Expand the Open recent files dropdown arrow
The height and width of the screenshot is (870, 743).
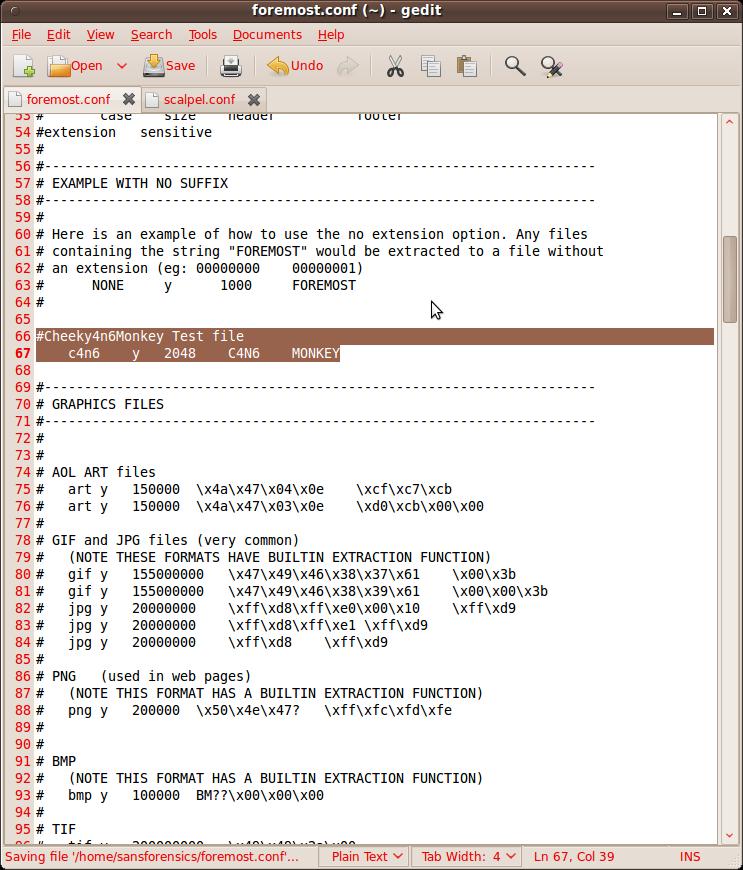[122, 66]
